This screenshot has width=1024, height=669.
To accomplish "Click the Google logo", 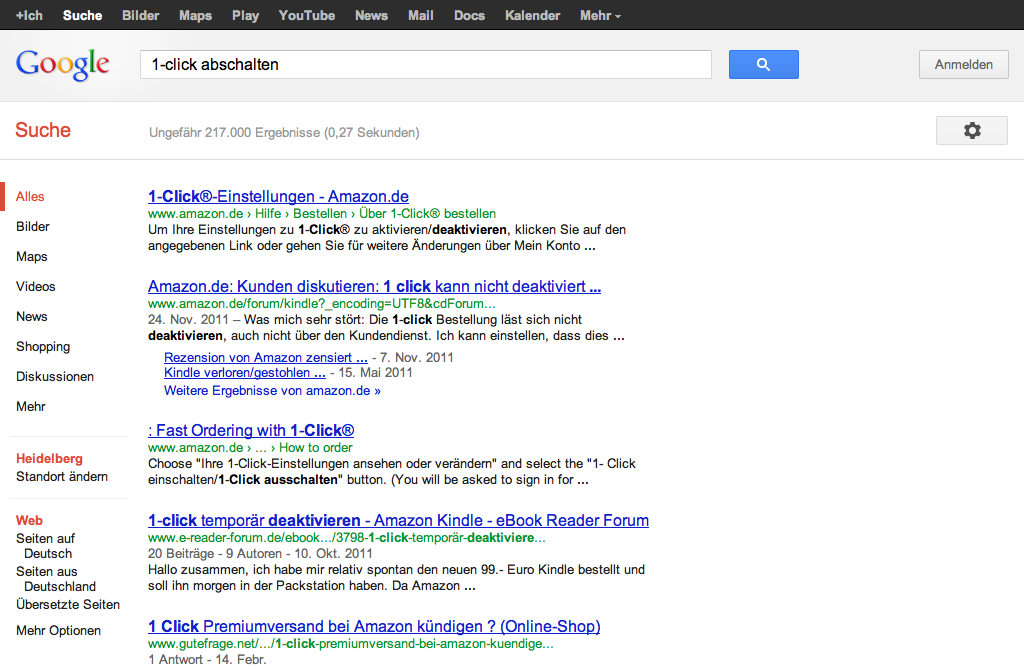I will pos(63,65).
